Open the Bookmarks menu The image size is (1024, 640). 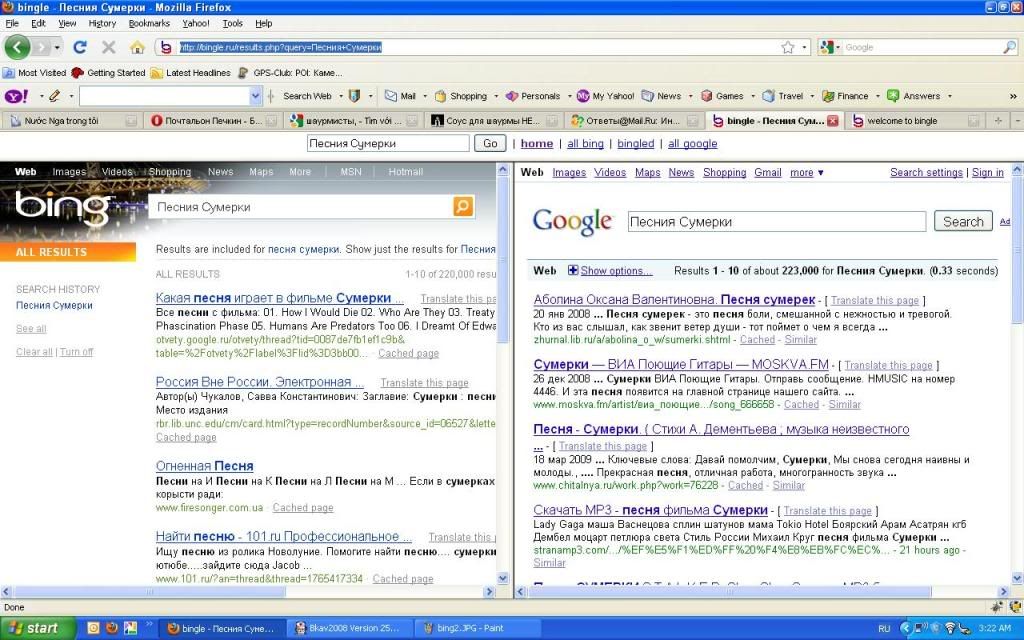(149, 23)
